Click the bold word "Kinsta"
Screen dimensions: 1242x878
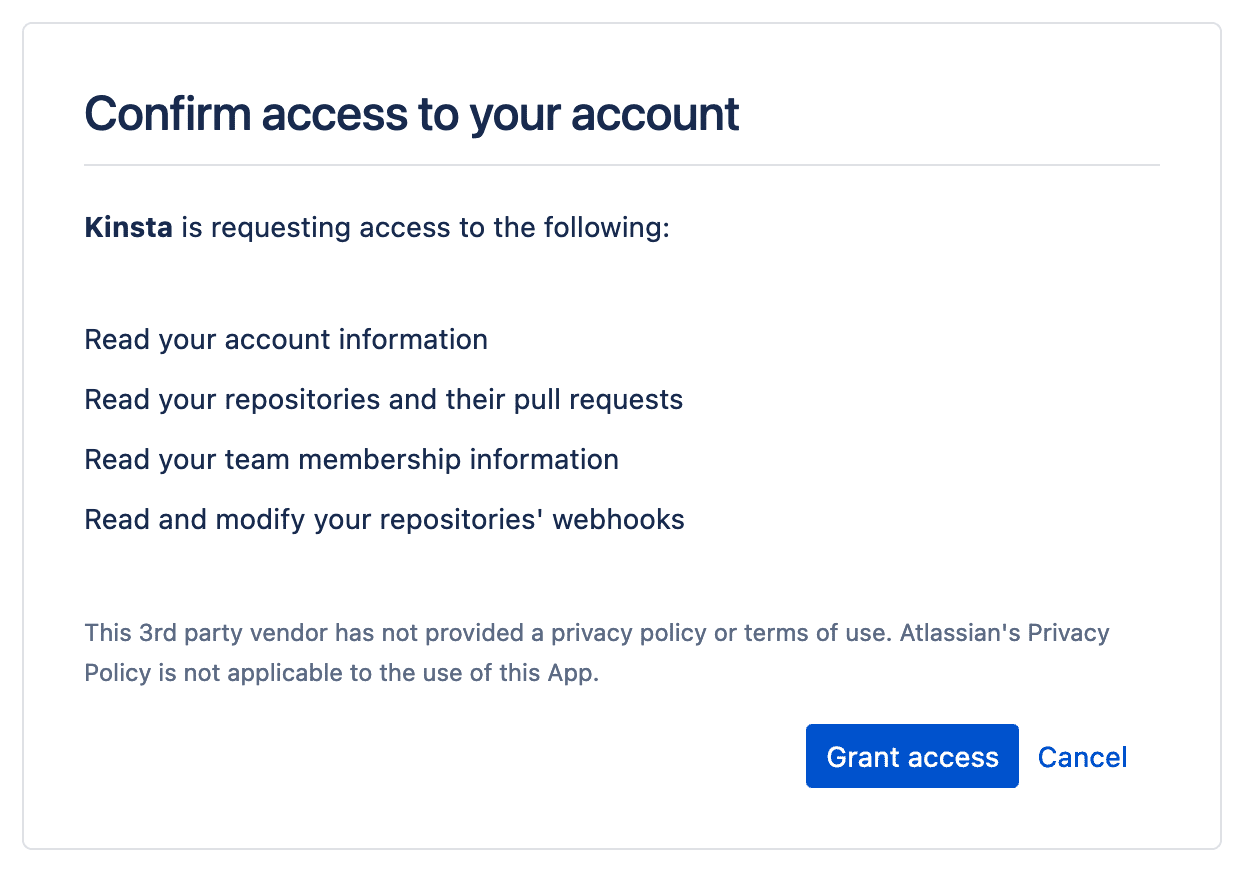click(128, 227)
